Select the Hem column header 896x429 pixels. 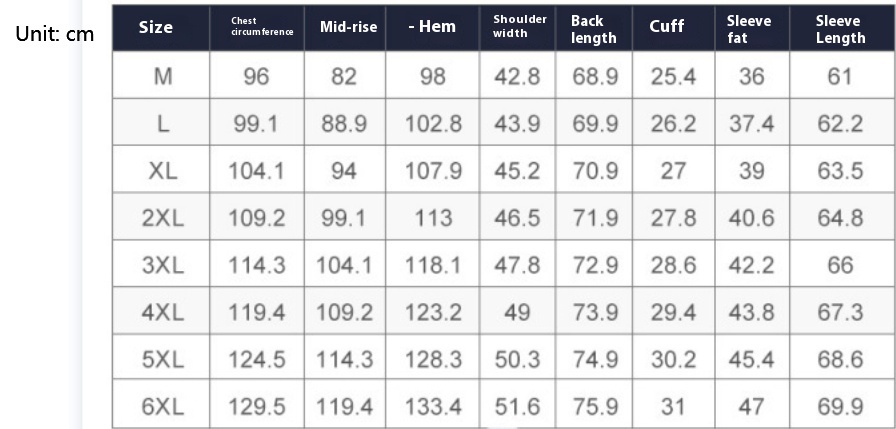click(432, 26)
